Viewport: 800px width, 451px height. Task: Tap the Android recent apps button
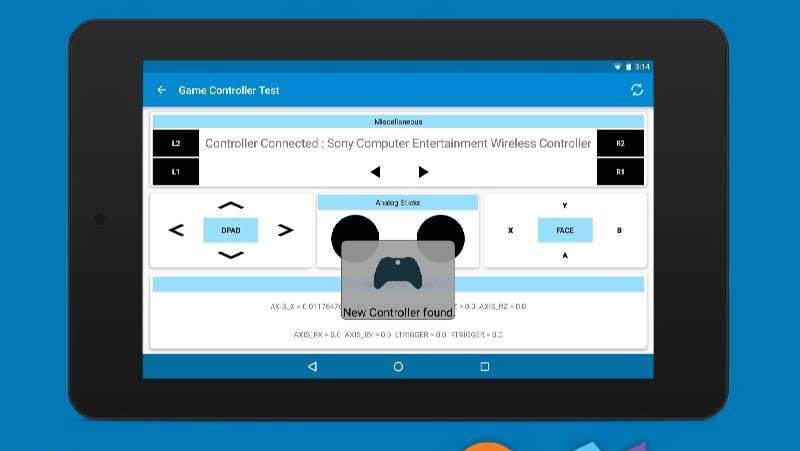click(485, 366)
